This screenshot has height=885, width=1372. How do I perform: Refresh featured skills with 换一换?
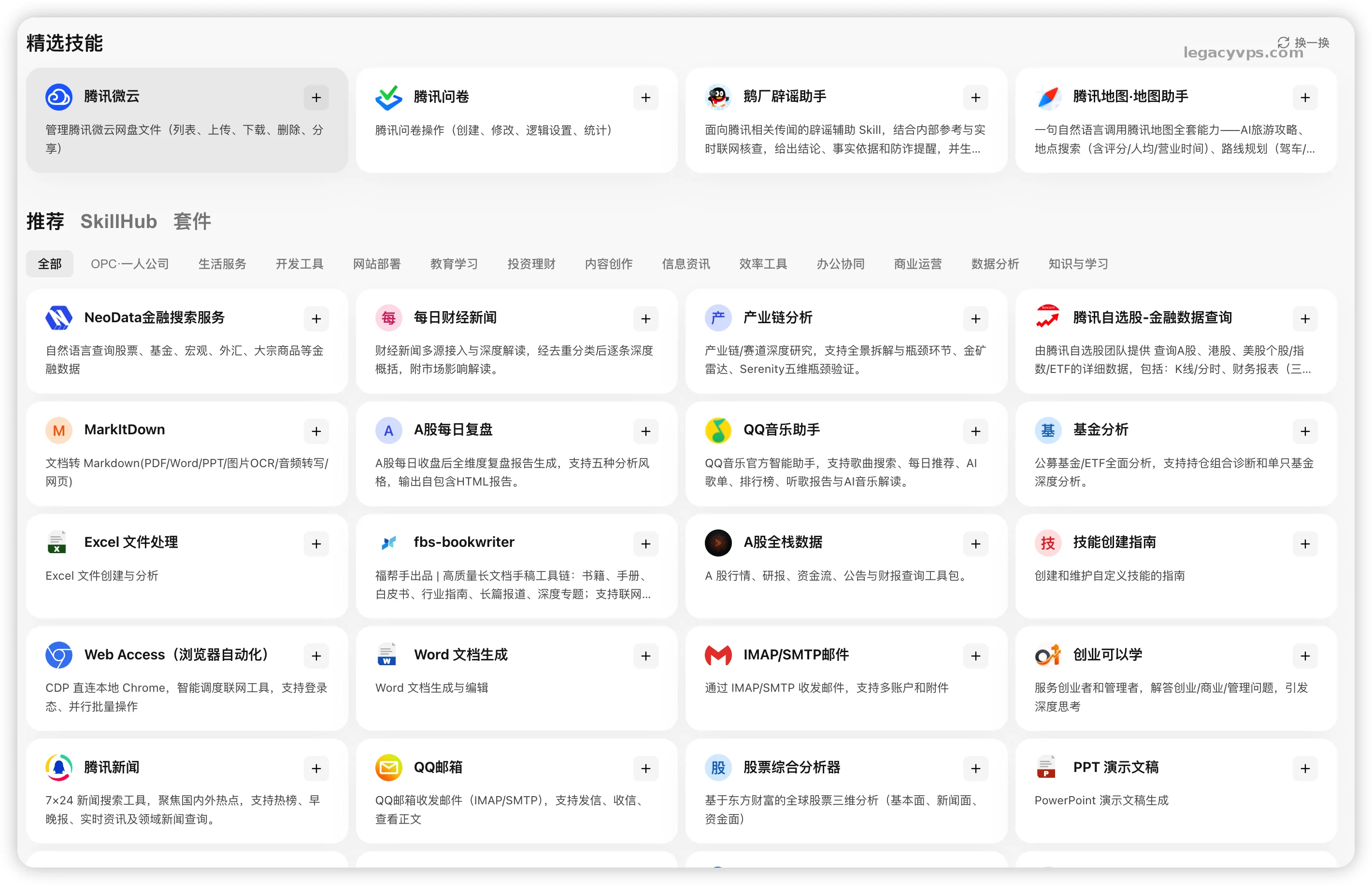pos(1303,43)
